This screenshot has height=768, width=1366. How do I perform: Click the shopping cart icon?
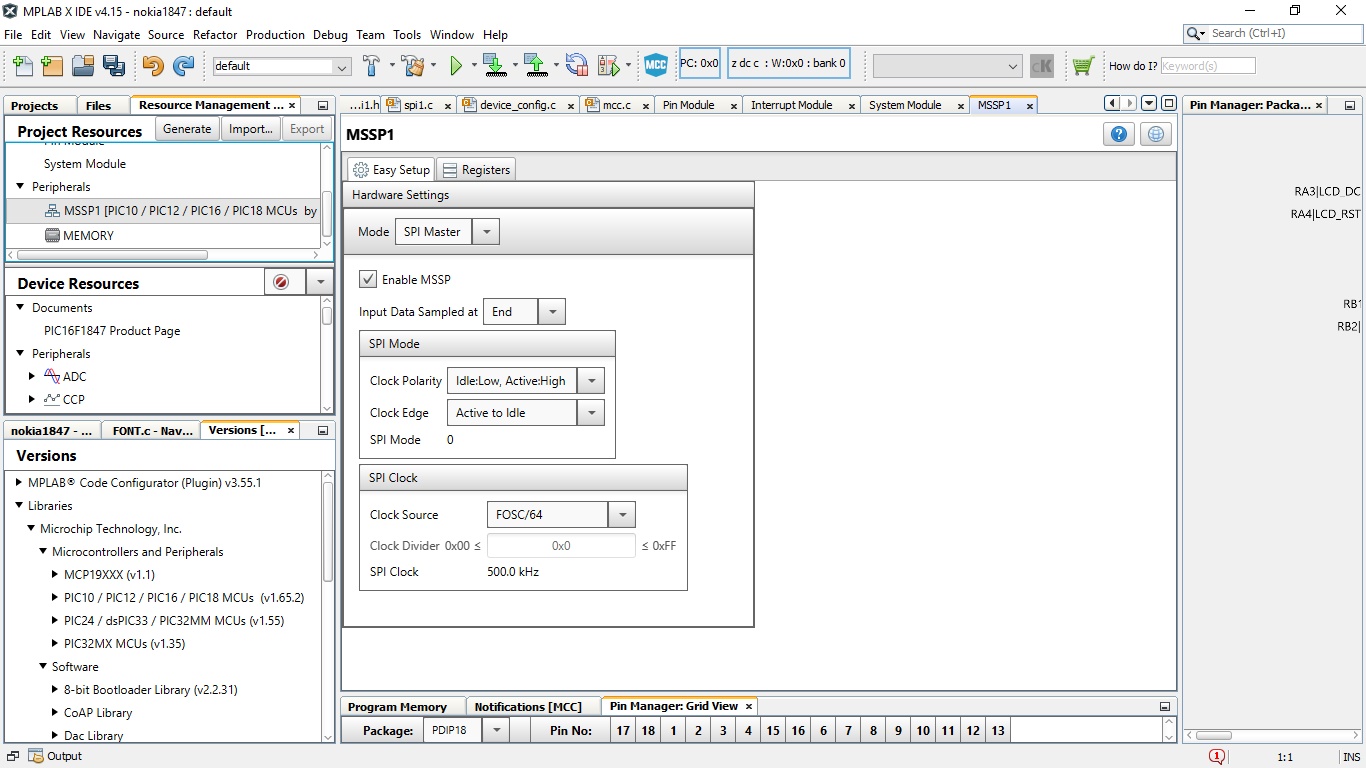(1082, 66)
